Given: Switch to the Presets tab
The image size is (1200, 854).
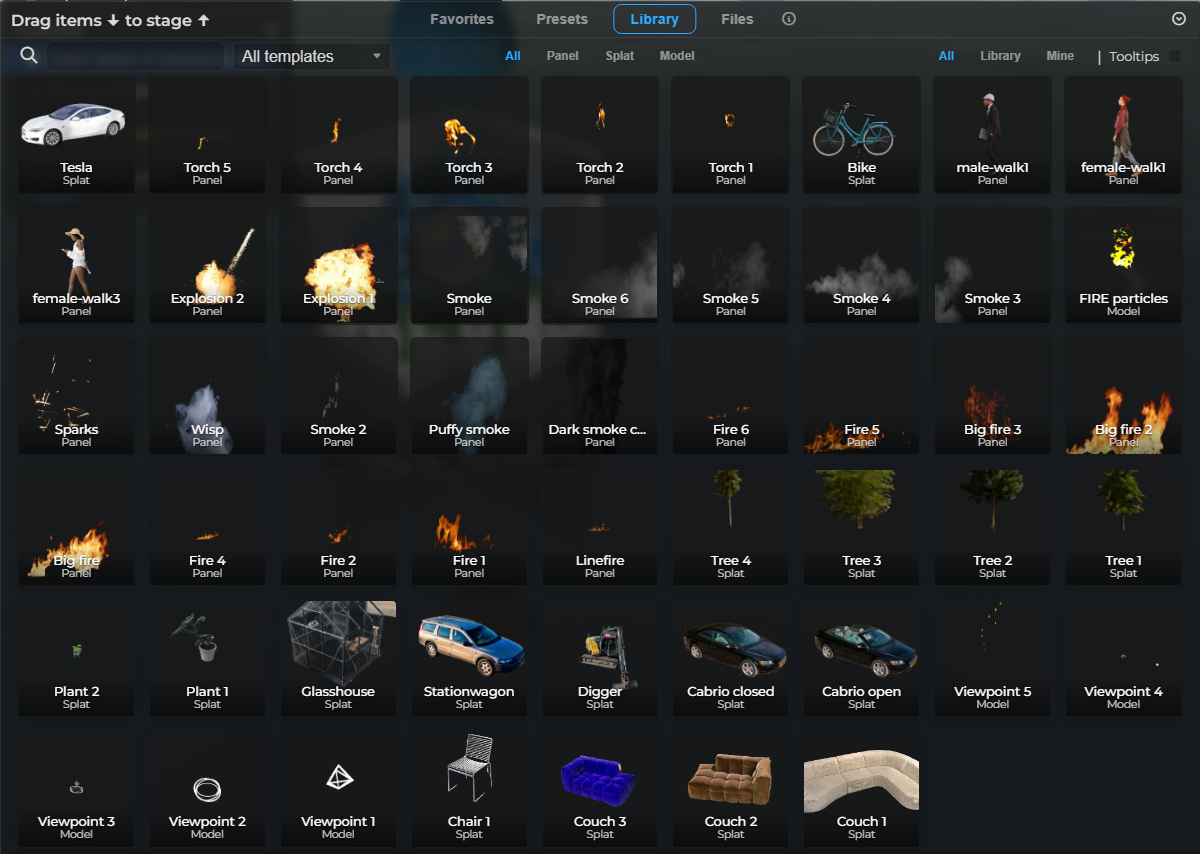Looking at the screenshot, I should click(x=562, y=19).
